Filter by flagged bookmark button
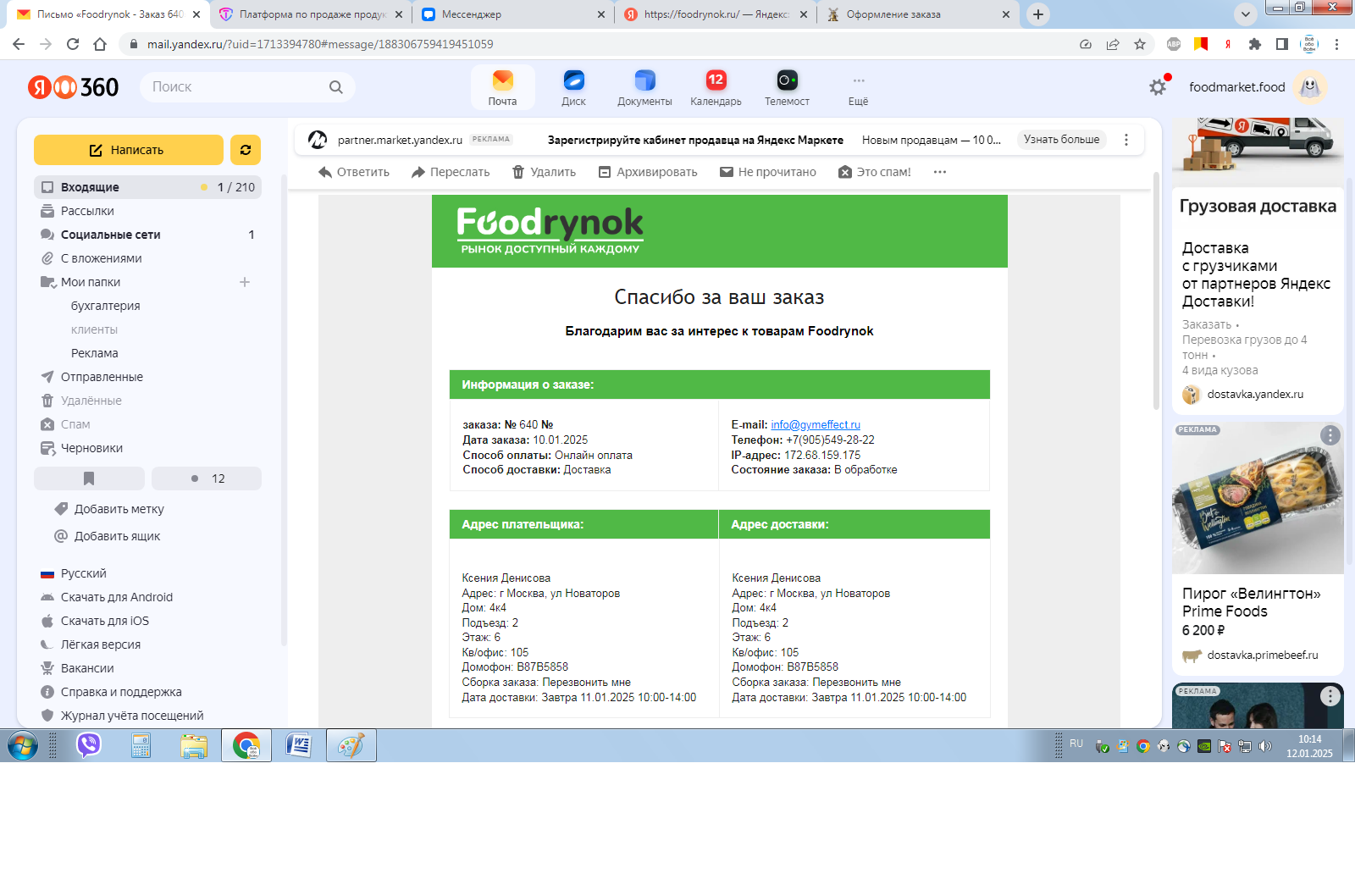 [x=89, y=478]
